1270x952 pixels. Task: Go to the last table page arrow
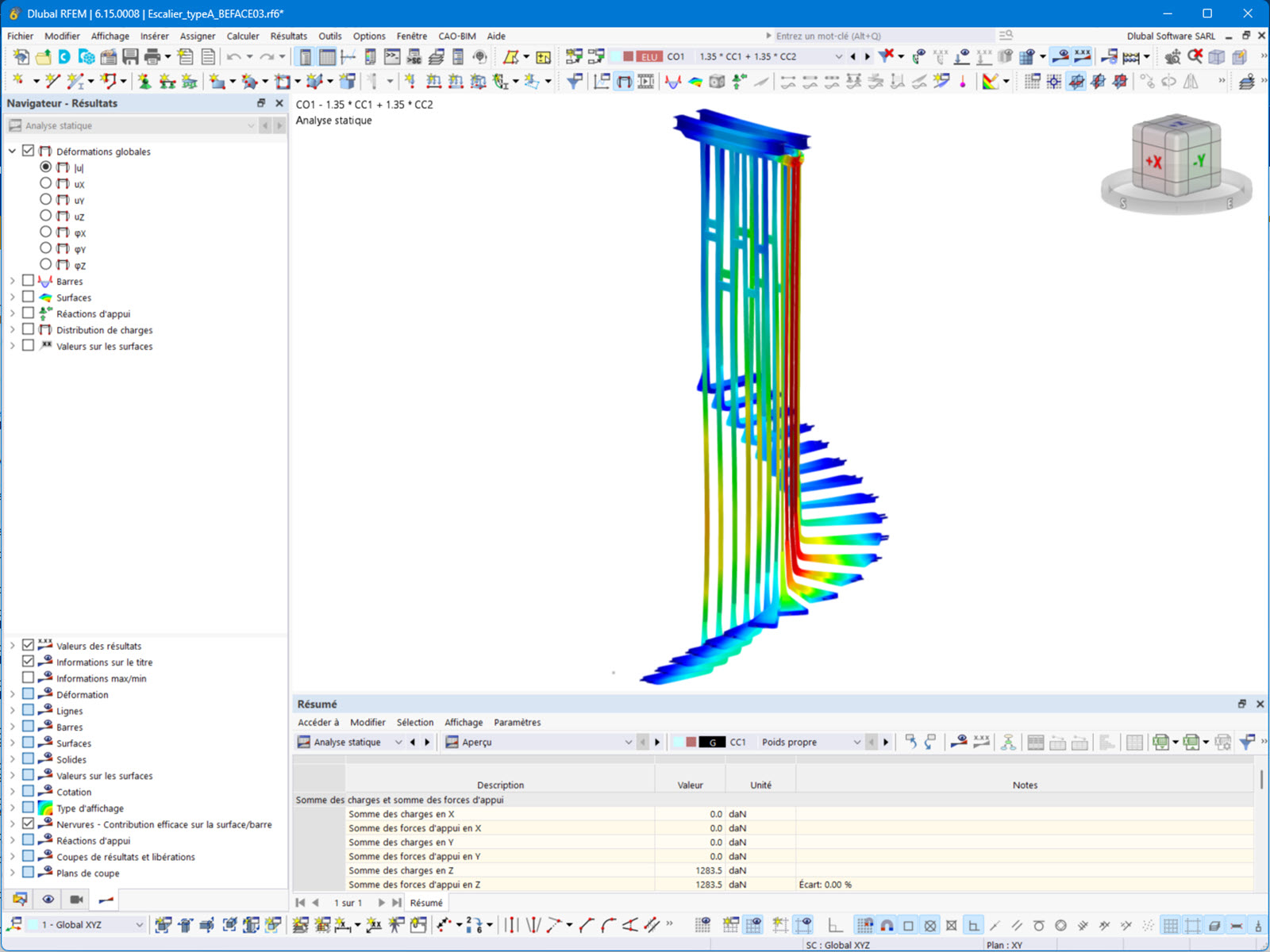[396, 903]
